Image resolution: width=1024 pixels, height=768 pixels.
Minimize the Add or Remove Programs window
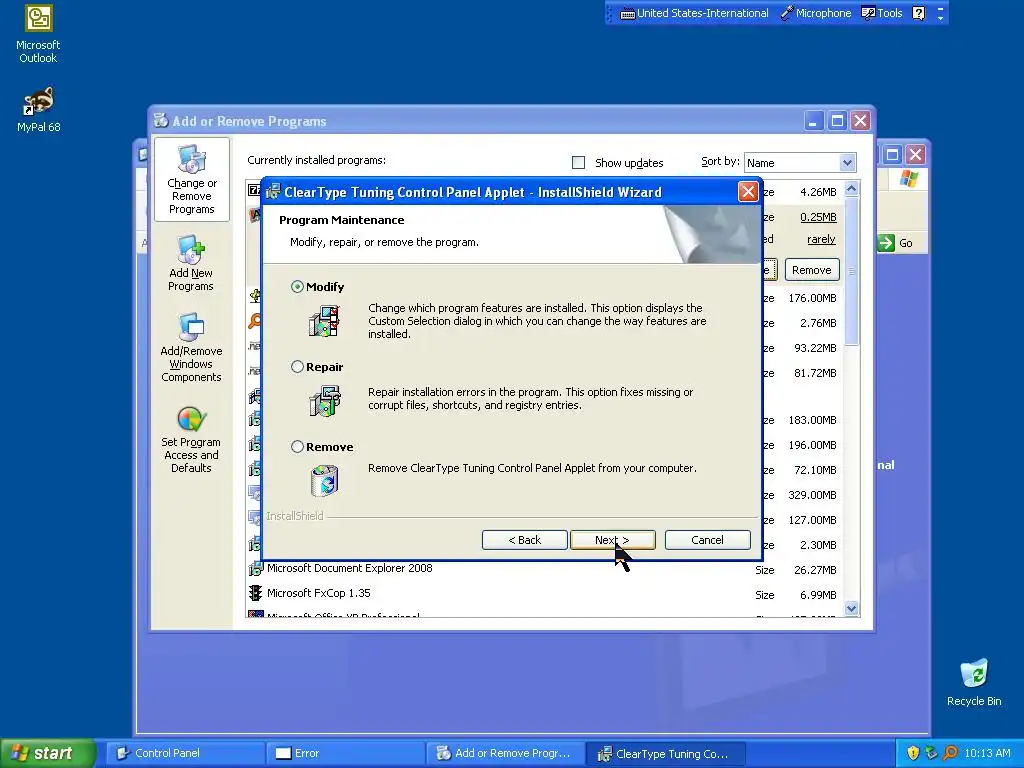[813, 121]
